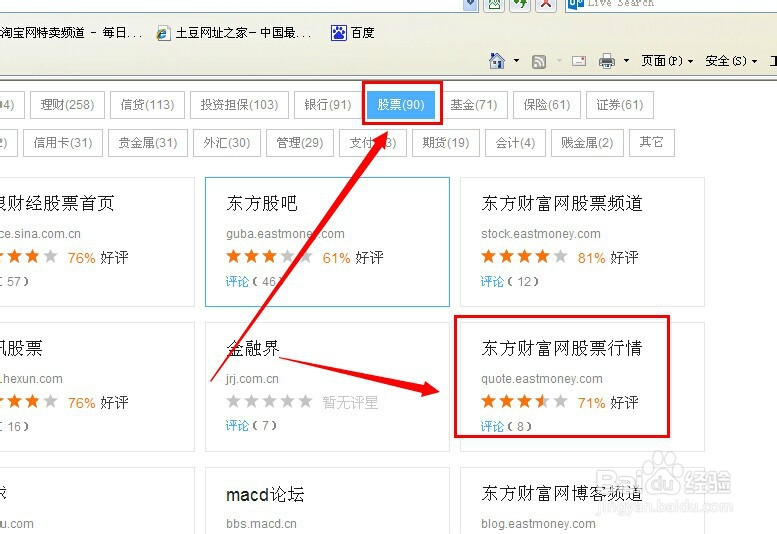Image resolution: width=777 pixels, height=534 pixels.
Task: Open the 淘宝网特卖频道 favorites bookmark
Action: [x=71, y=33]
